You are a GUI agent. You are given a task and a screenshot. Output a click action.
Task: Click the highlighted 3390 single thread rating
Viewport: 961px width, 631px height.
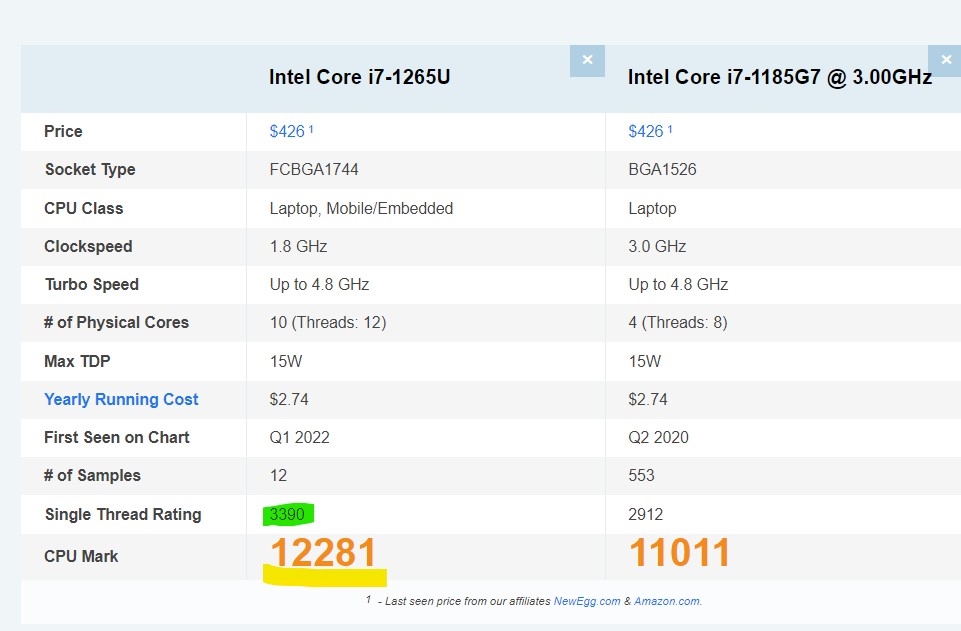287,514
